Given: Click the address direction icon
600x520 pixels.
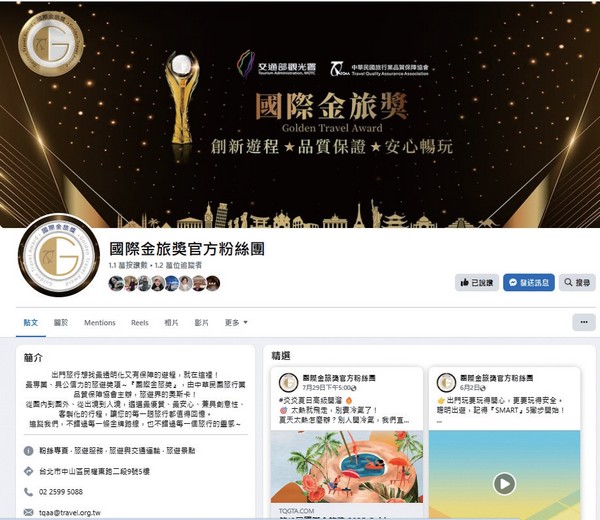Looking at the screenshot, I should tap(28, 471).
